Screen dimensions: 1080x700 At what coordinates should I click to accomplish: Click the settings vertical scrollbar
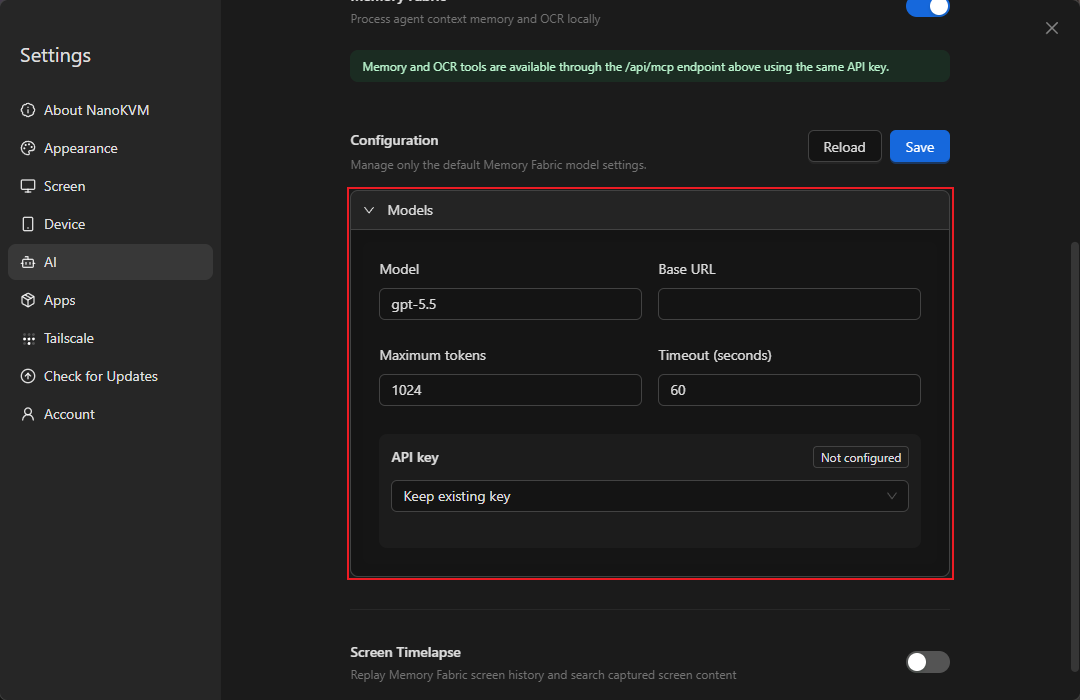pyautogui.click(x=1074, y=455)
